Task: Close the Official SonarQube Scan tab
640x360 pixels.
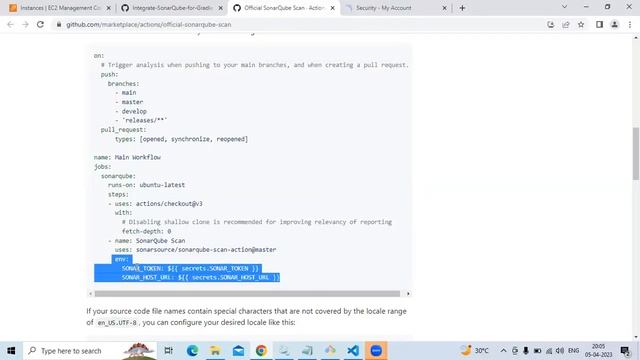Action: tap(333, 8)
